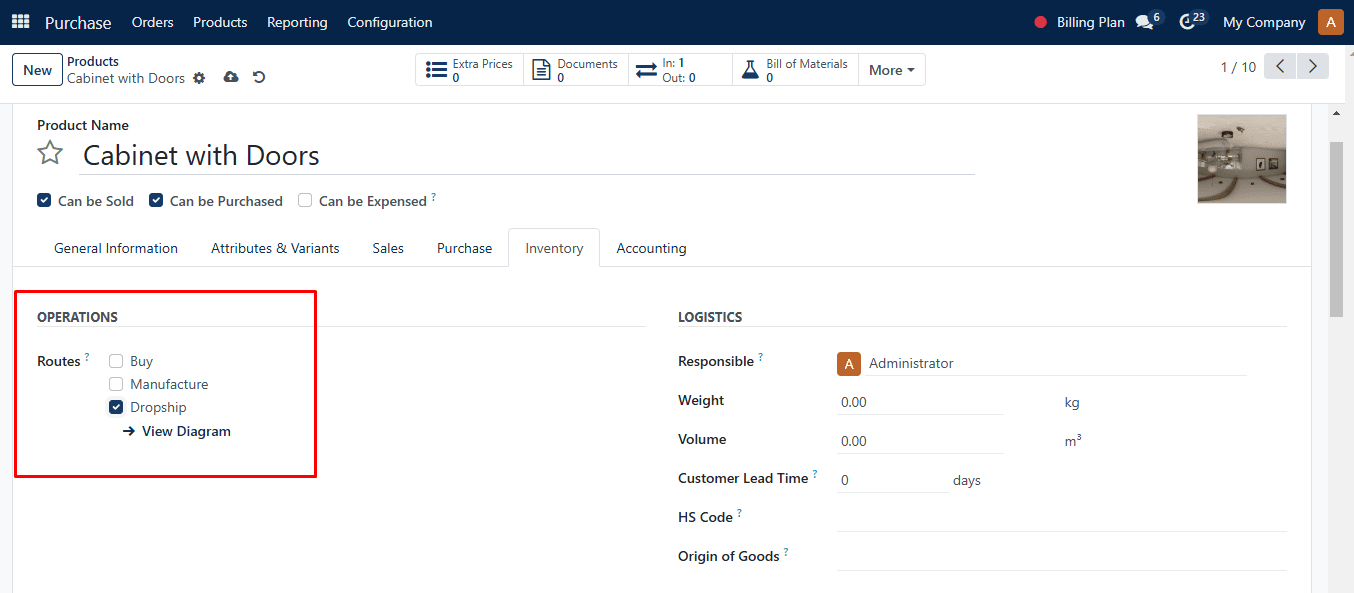Expand the More dropdown button
This screenshot has height=593, width=1354.
[x=892, y=70]
